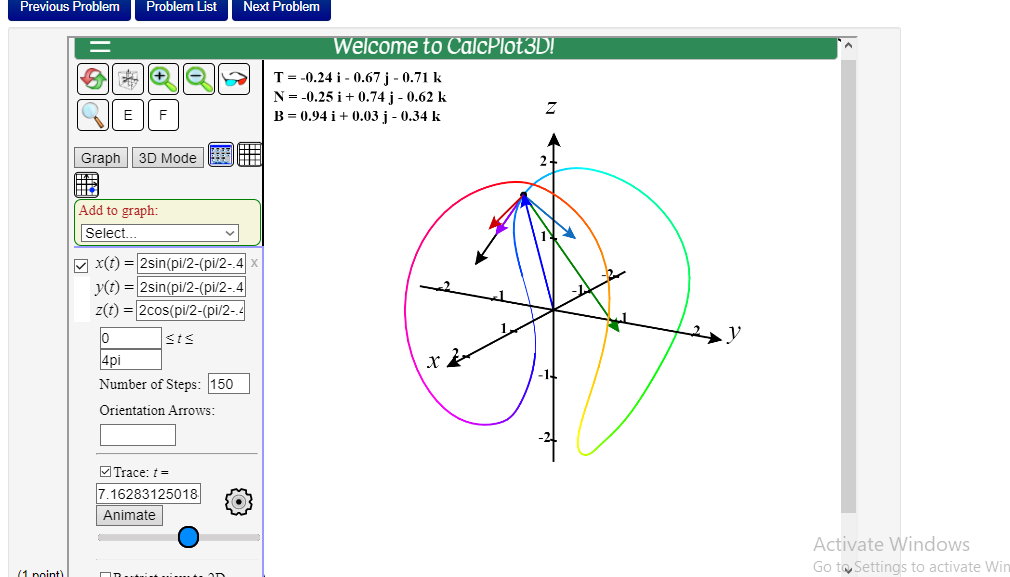
Task: Click the vertical scrollbar thumb
Action: (848, 287)
